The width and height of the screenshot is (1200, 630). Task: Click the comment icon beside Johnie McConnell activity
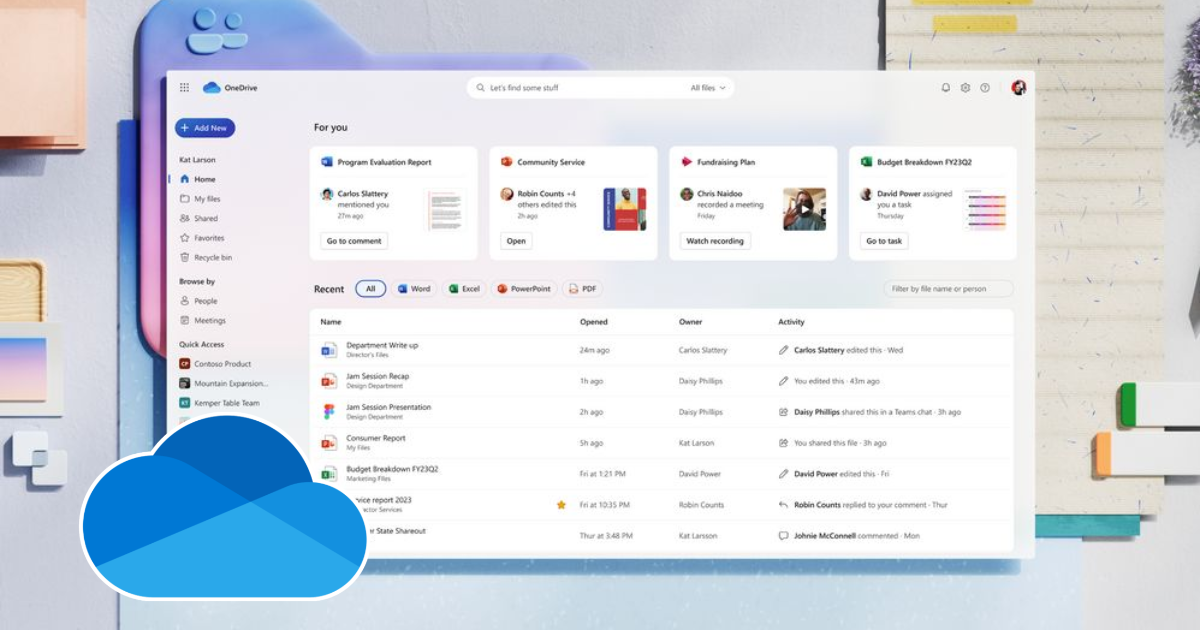[x=784, y=536]
